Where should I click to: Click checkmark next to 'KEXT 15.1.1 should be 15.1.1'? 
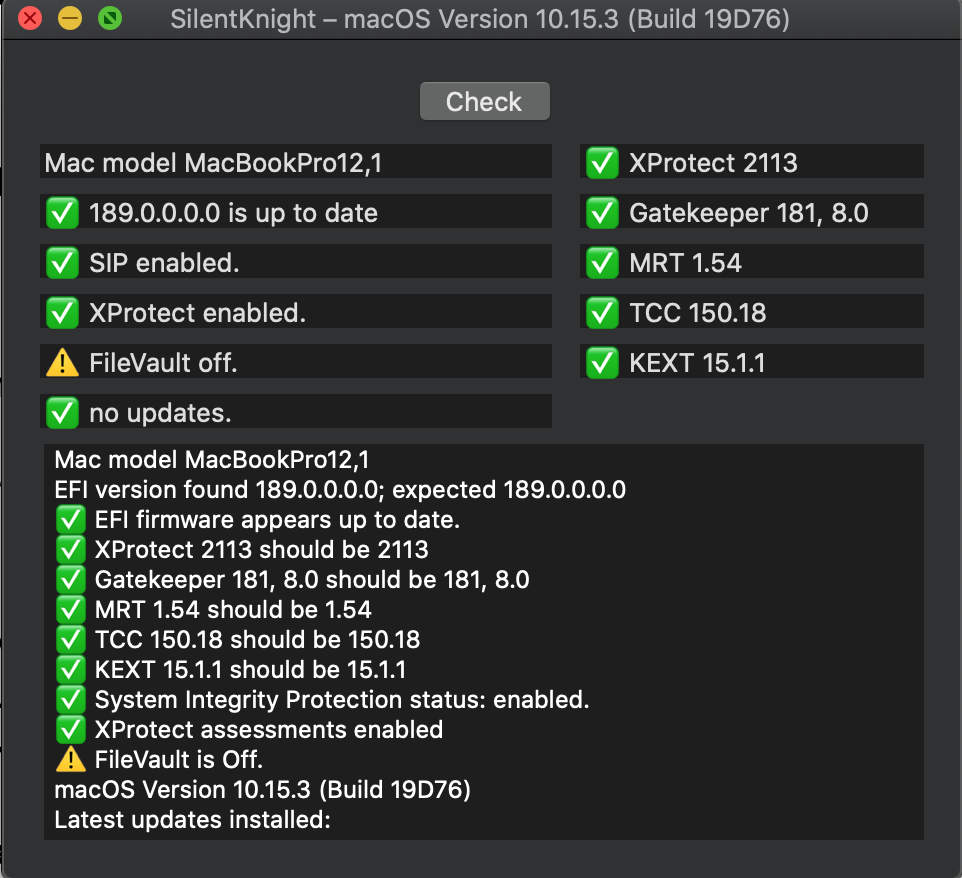tap(71, 669)
